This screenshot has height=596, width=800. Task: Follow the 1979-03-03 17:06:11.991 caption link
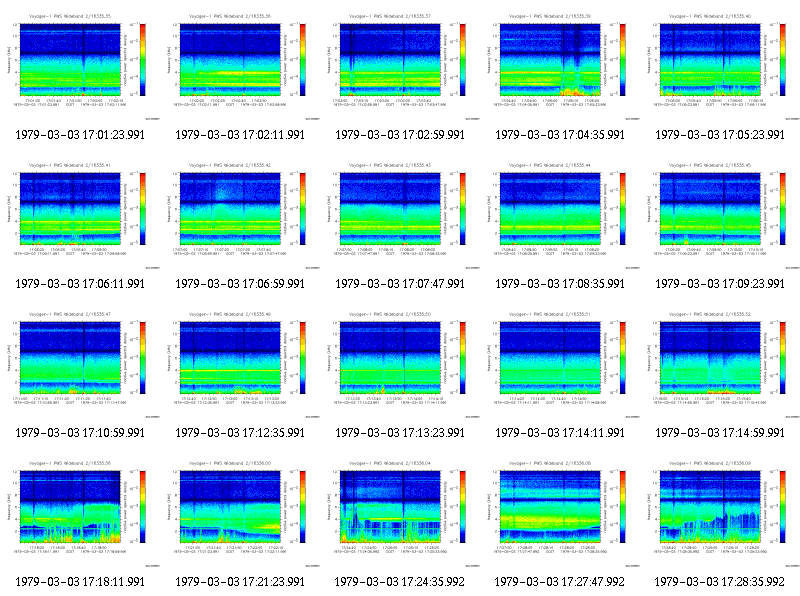pos(80,284)
